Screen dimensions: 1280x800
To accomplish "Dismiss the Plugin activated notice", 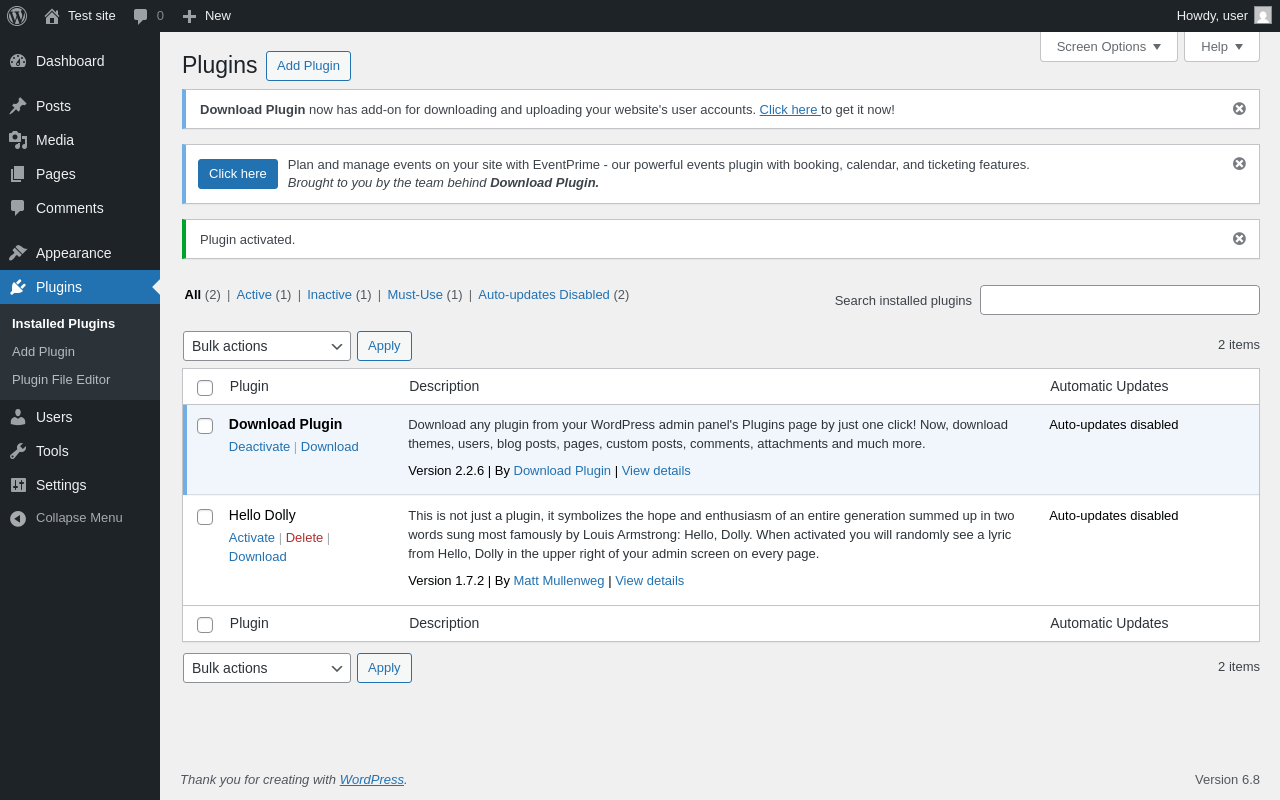I will [x=1239, y=239].
